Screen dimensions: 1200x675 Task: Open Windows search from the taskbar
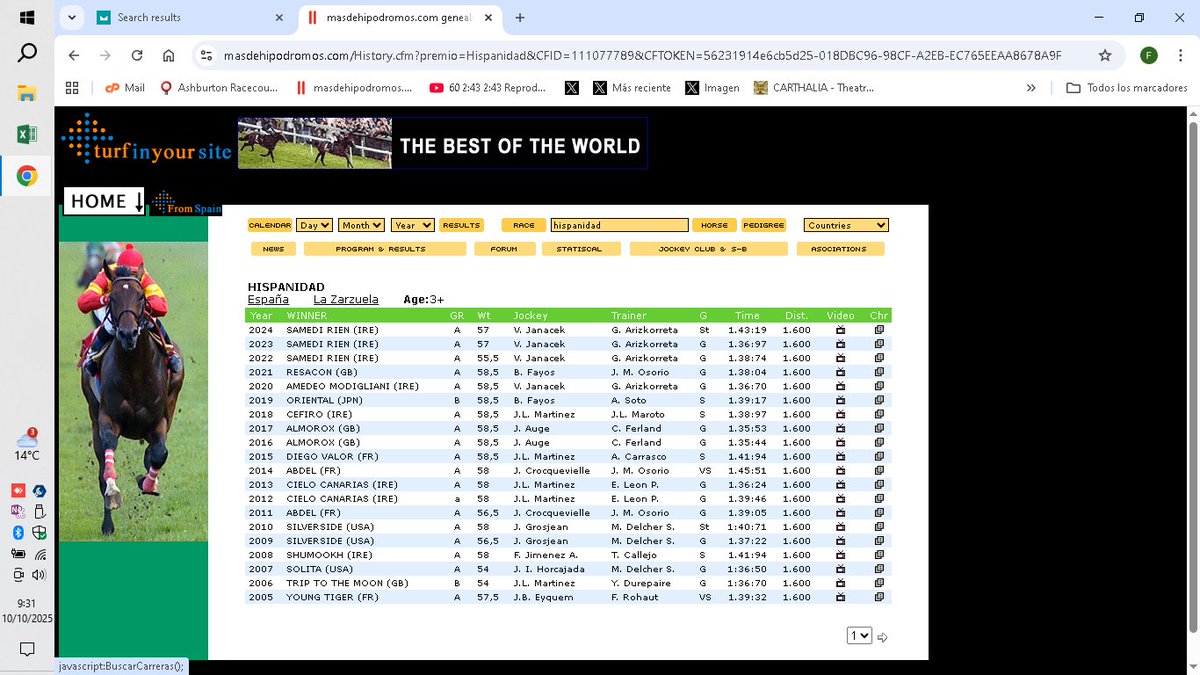[27, 53]
